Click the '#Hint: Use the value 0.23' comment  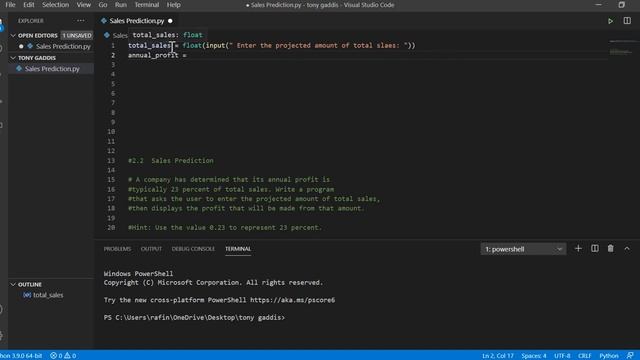point(225,227)
